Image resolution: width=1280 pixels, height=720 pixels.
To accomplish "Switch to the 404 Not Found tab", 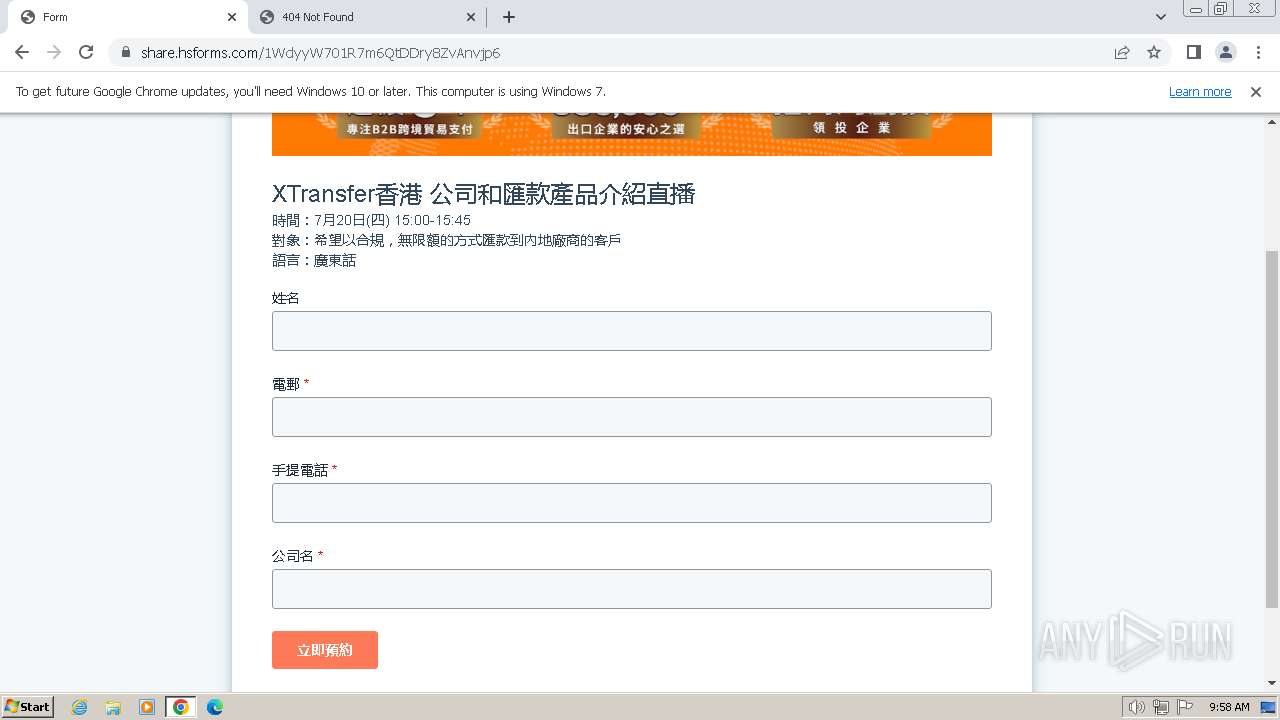I will [366, 17].
